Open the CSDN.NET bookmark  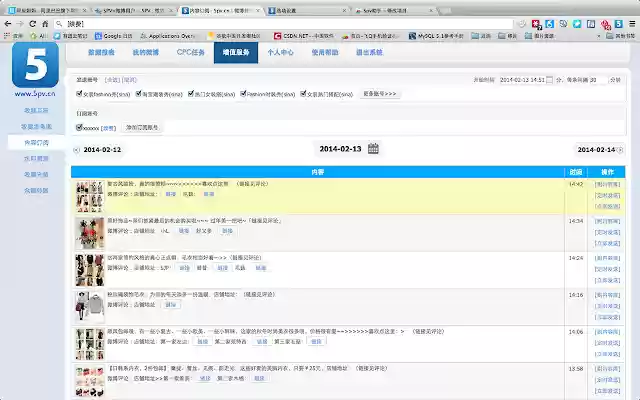point(304,36)
